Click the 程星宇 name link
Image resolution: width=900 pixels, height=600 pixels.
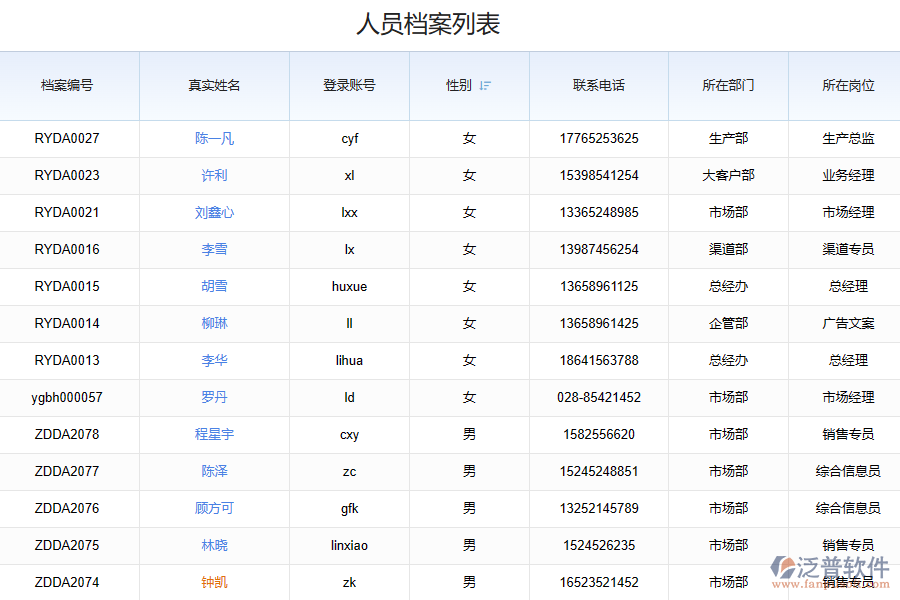214,435
